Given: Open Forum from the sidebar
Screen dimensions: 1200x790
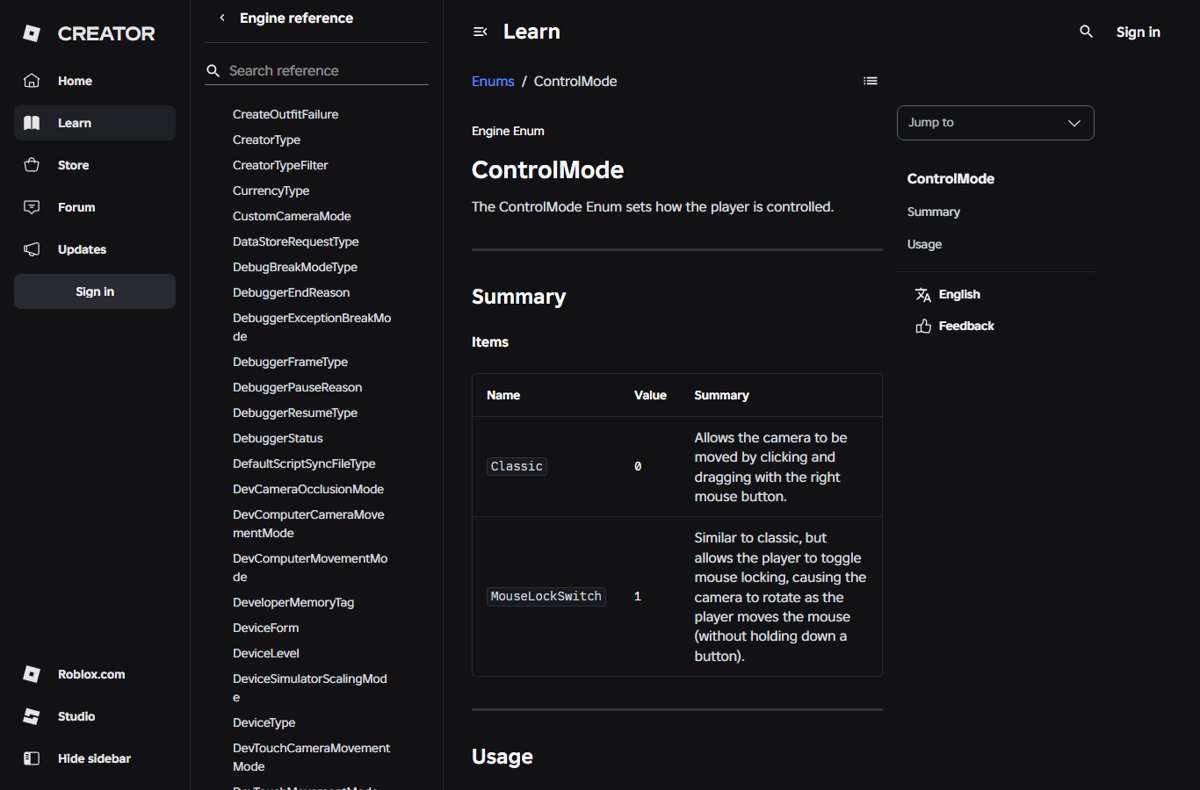Looking at the screenshot, I should (95, 207).
